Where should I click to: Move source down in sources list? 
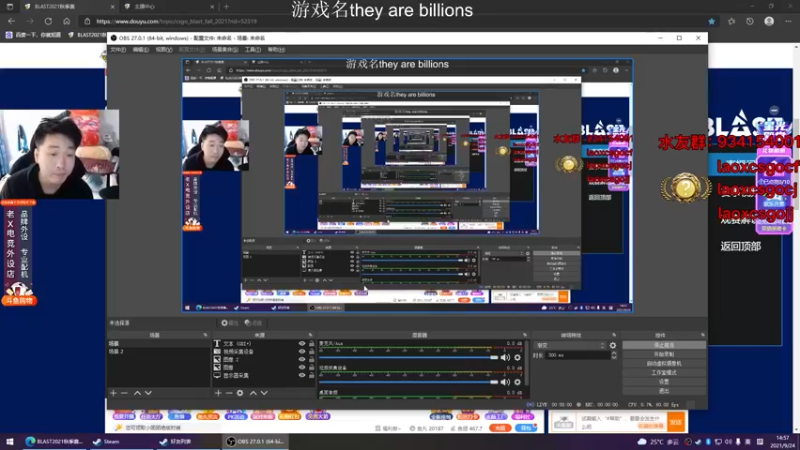coord(264,393)
